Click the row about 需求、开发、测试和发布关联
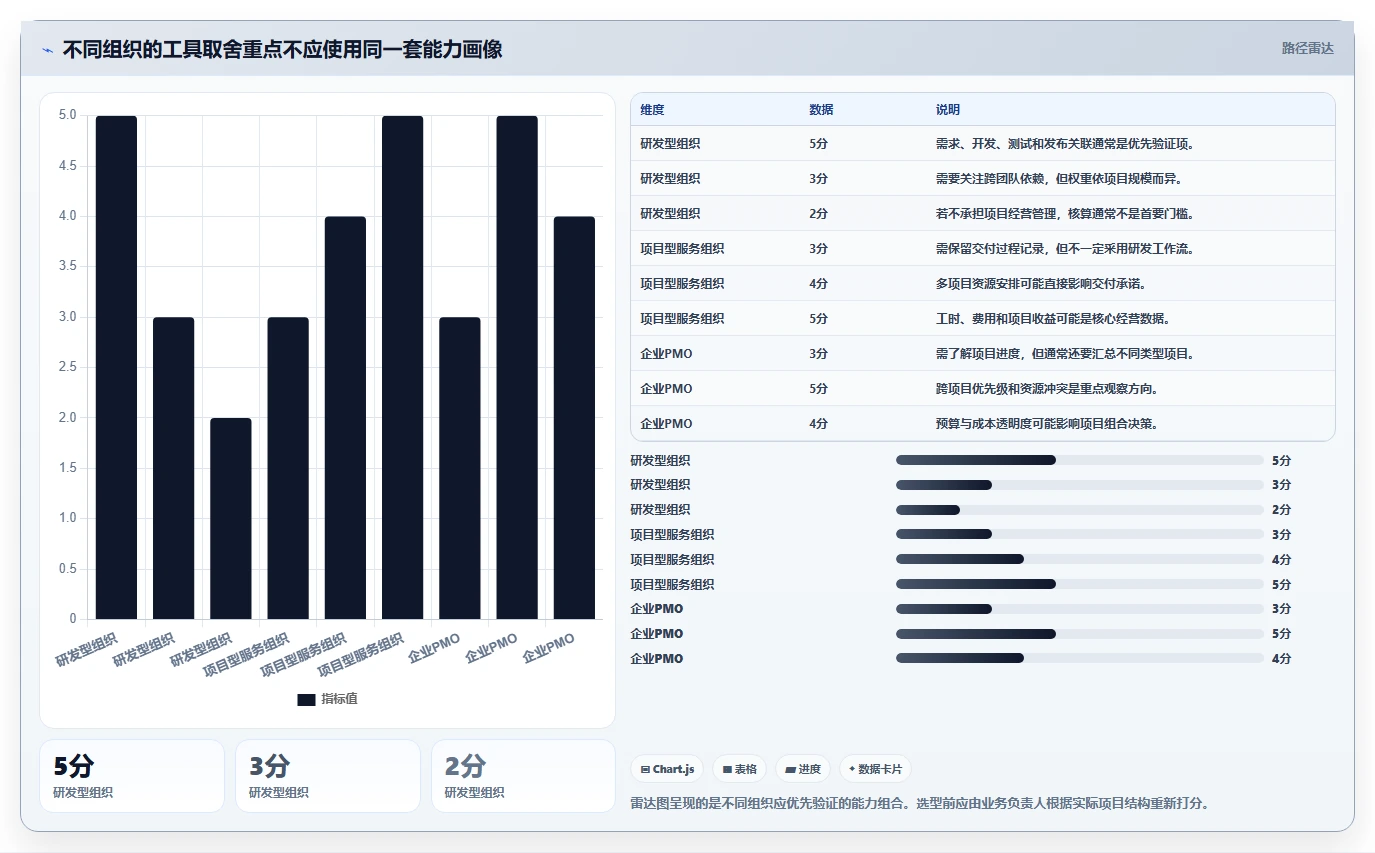 [x=983, y=144]
